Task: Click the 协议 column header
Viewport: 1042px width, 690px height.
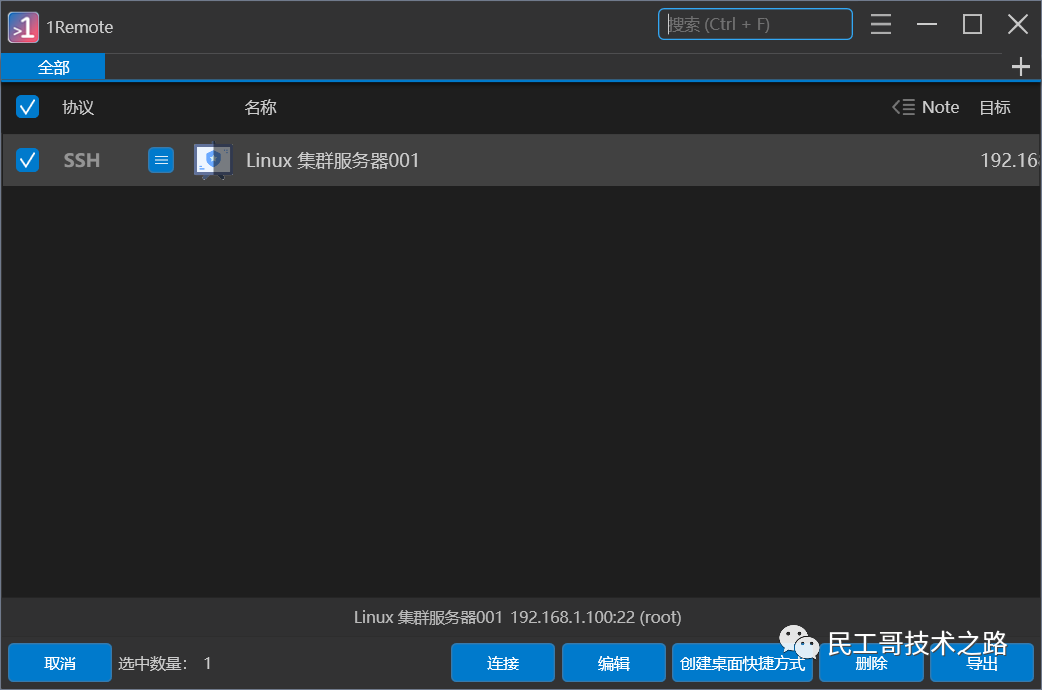Action: coord(78,107)
